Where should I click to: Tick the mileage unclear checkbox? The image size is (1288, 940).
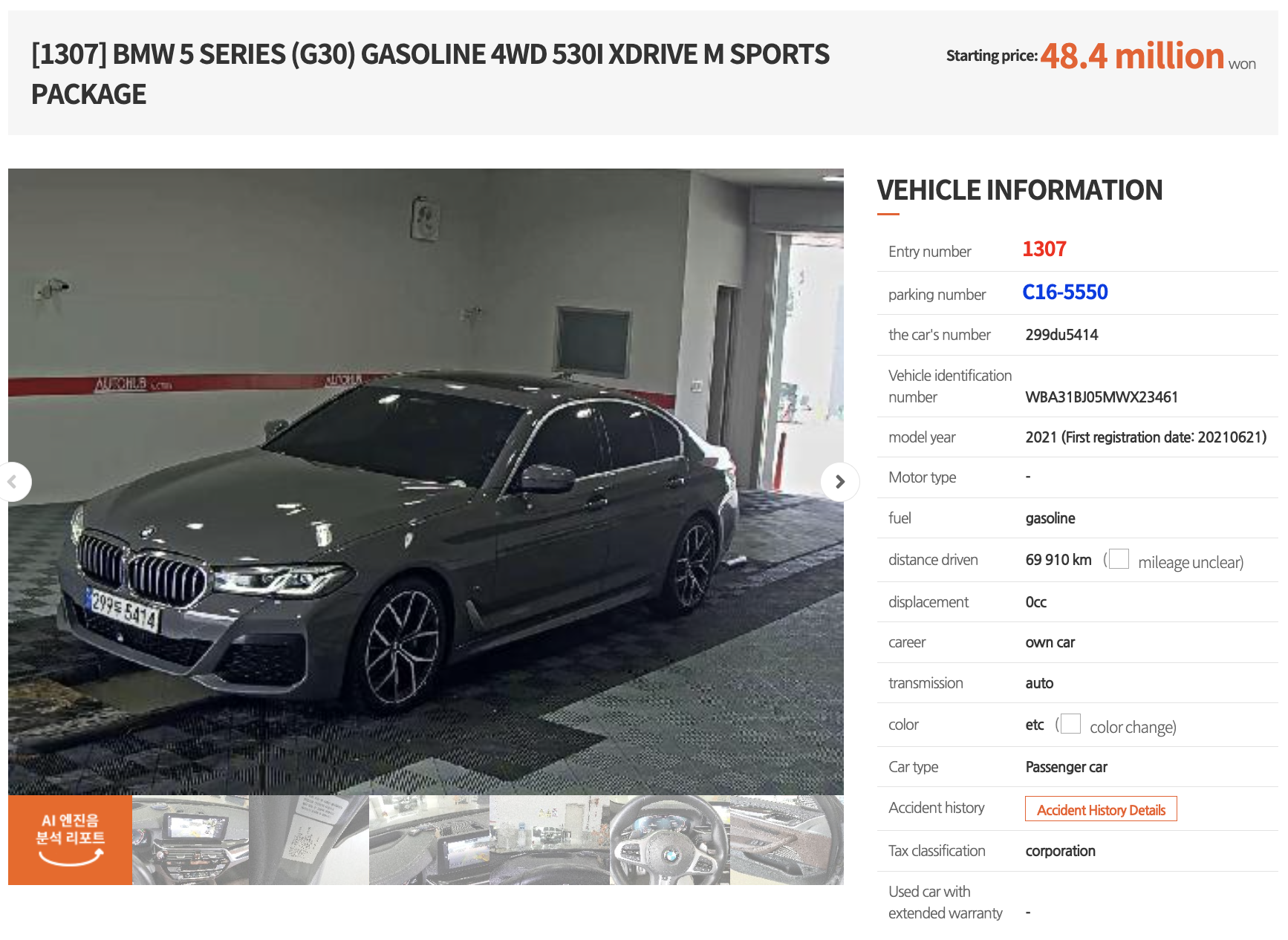(x=1119, y=559)
